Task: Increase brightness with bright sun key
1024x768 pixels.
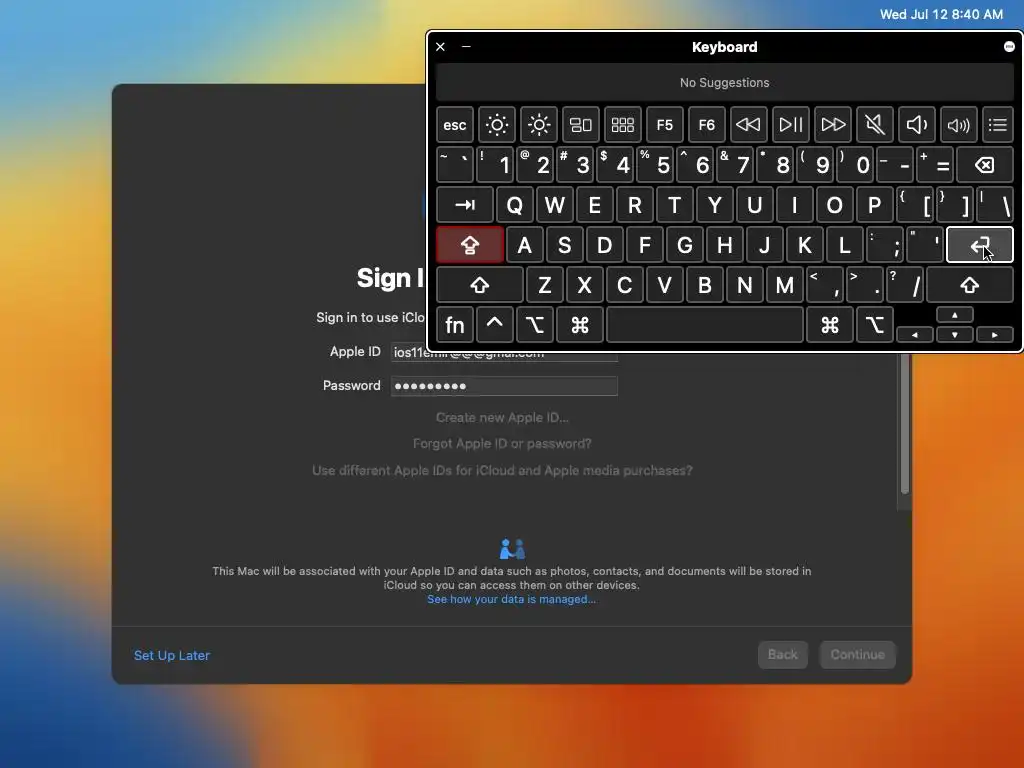Action: click(539, 125)
